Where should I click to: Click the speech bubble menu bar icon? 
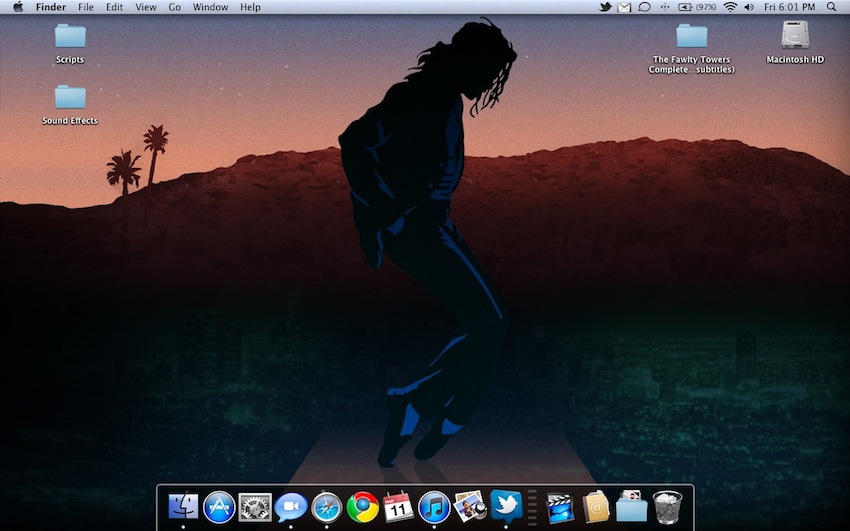(x=644, y=7)
